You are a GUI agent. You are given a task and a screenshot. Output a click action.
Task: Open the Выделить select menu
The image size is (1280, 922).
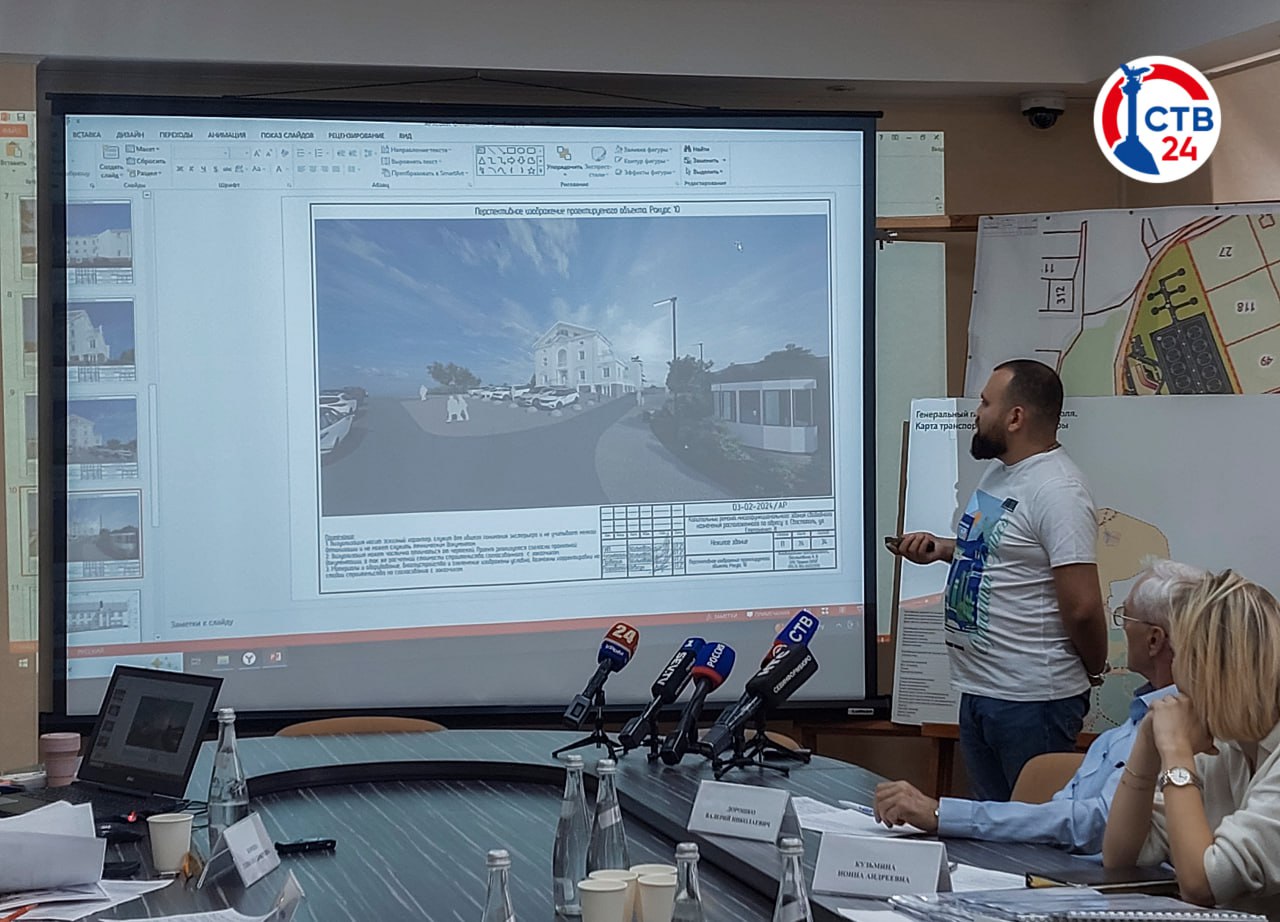[x=702, y=172]
